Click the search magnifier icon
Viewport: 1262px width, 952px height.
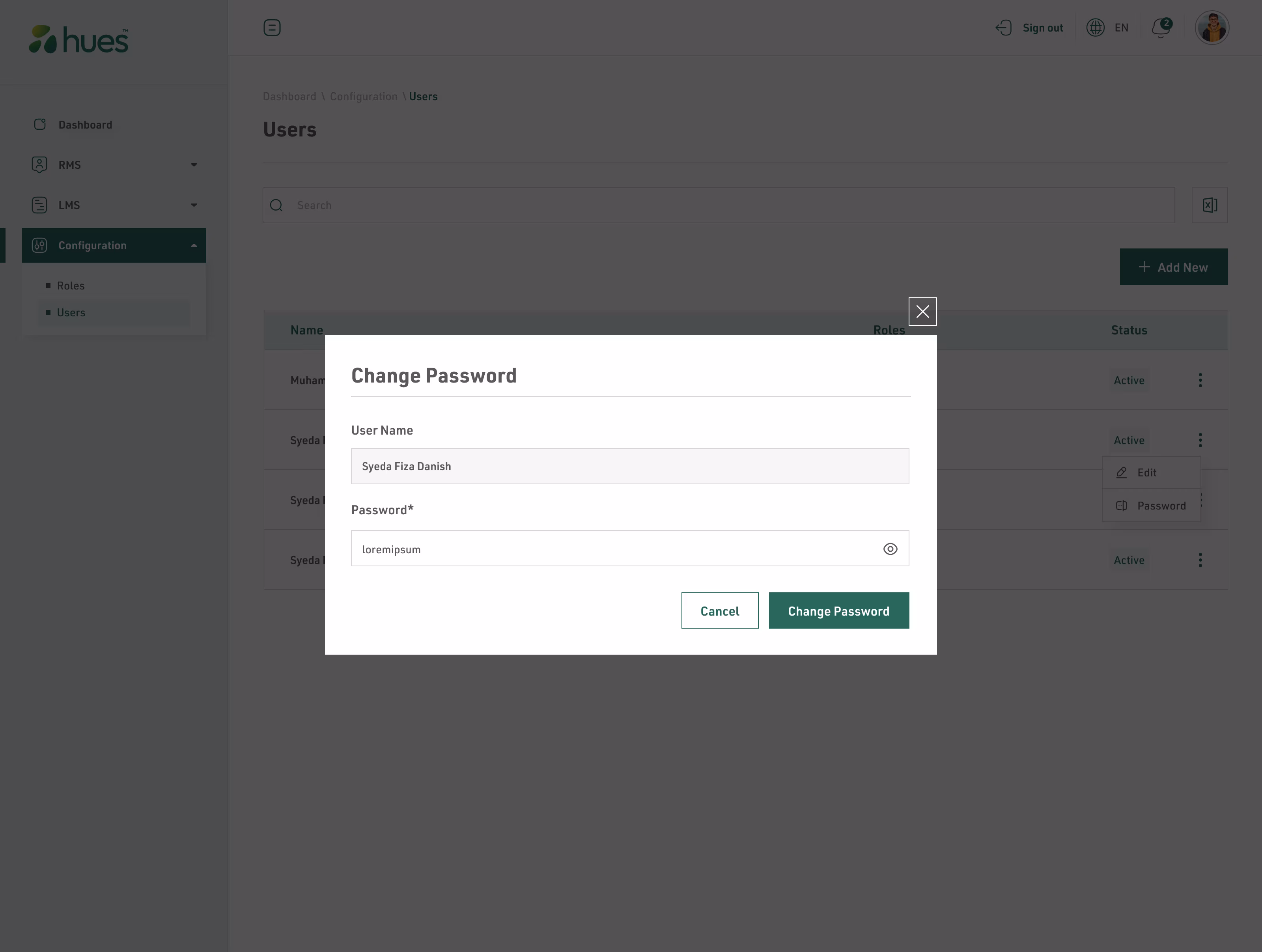click(276, 205)
